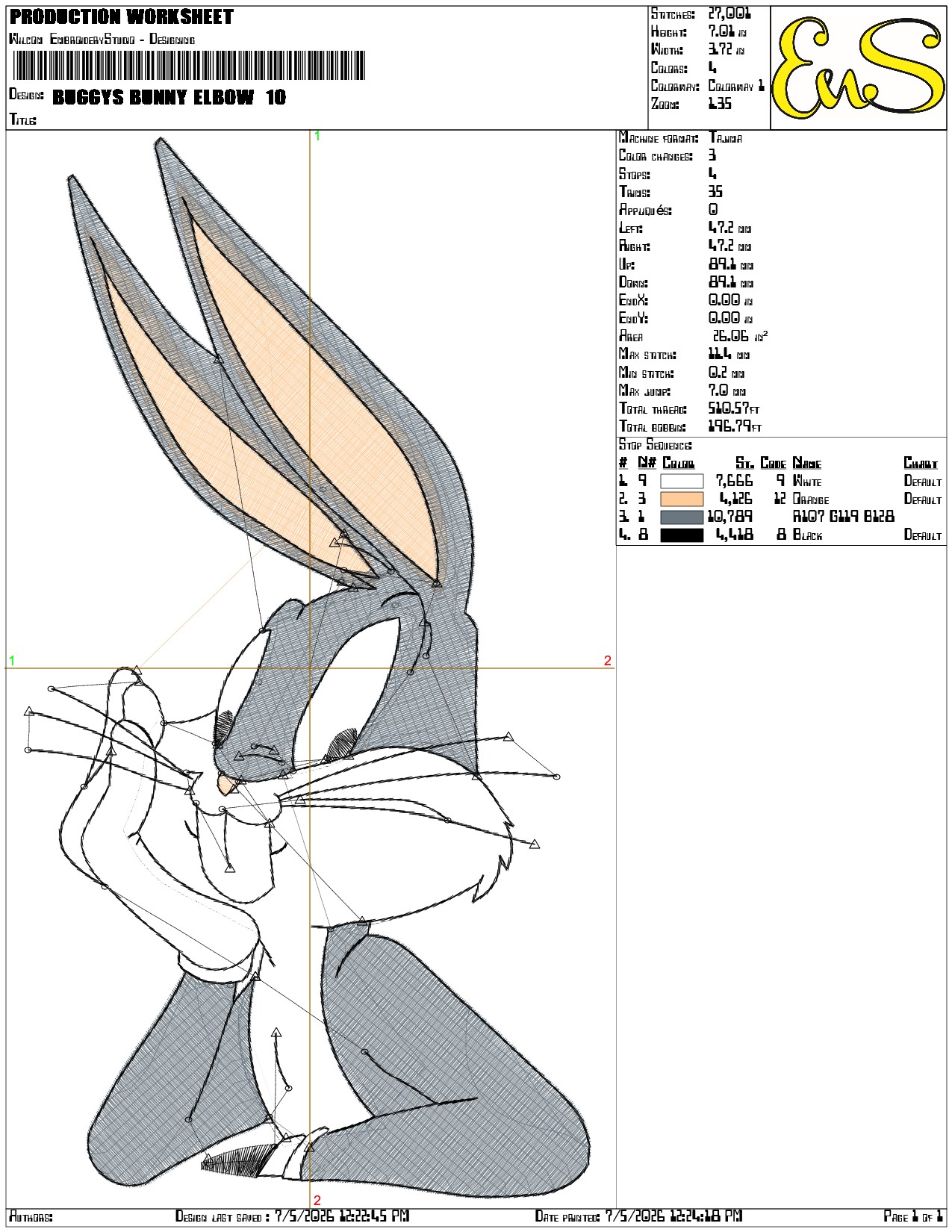This screenshot has height=1232, width=952.
Task: Click the 'Authors:' label in footer
Action: click(x=31, y=1217)
